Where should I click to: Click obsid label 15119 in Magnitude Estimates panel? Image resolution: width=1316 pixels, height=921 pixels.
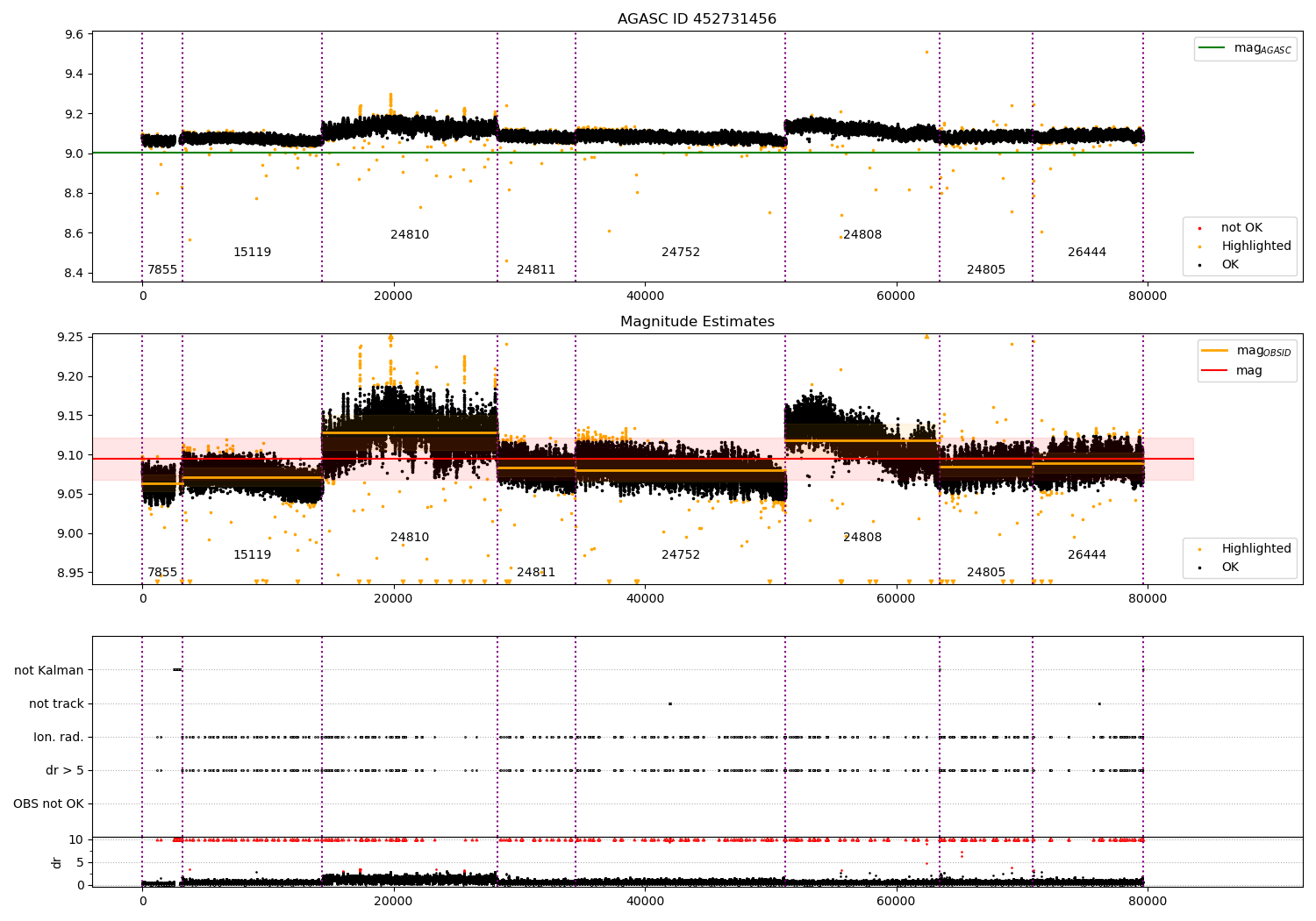252,555
